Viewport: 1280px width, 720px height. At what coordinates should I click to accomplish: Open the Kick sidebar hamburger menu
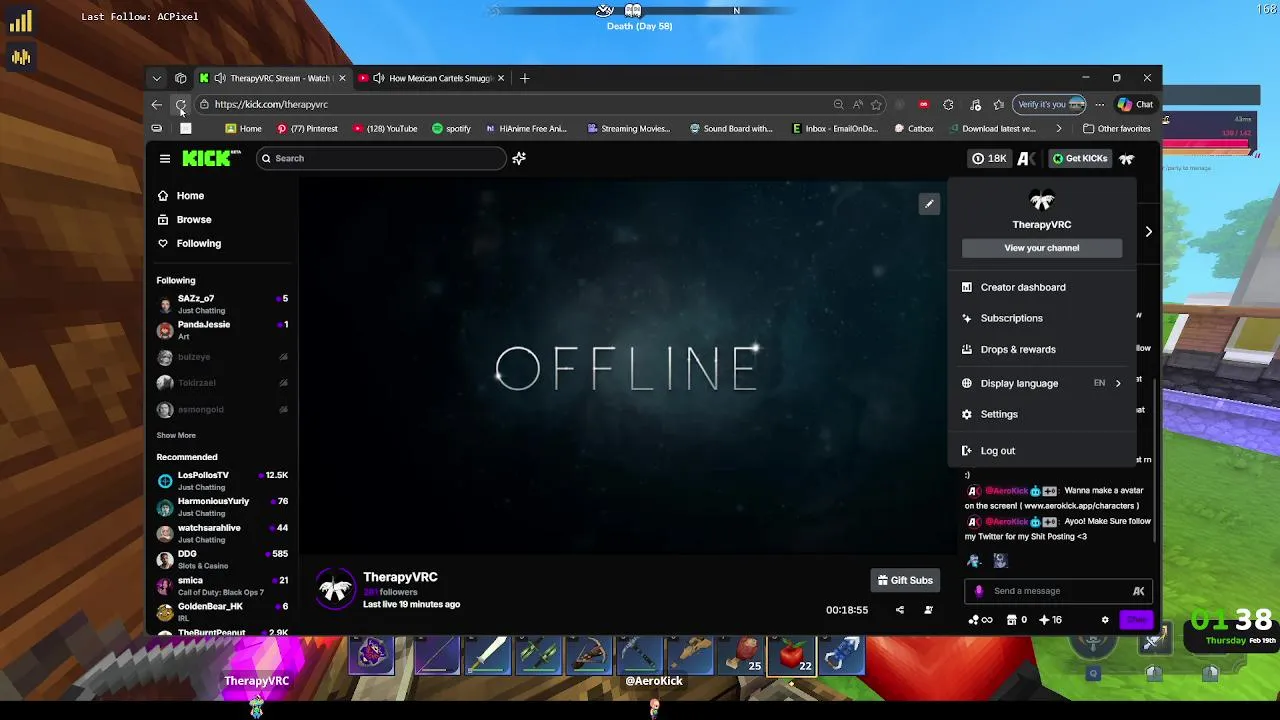coord(165,158)
